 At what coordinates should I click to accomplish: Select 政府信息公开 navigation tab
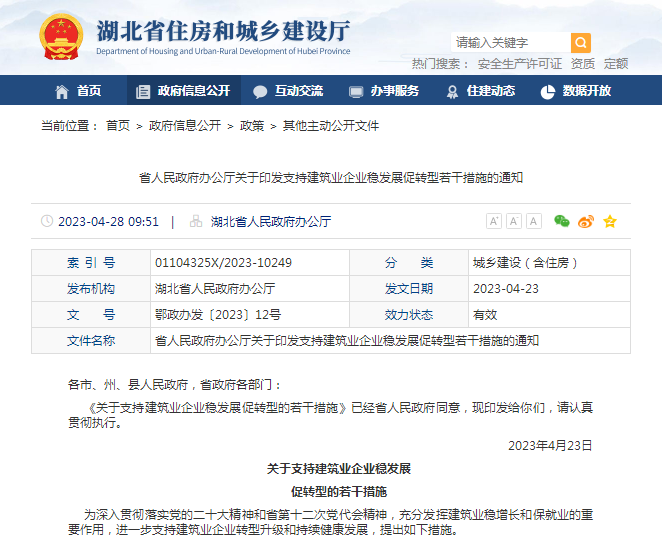[183, 91]
